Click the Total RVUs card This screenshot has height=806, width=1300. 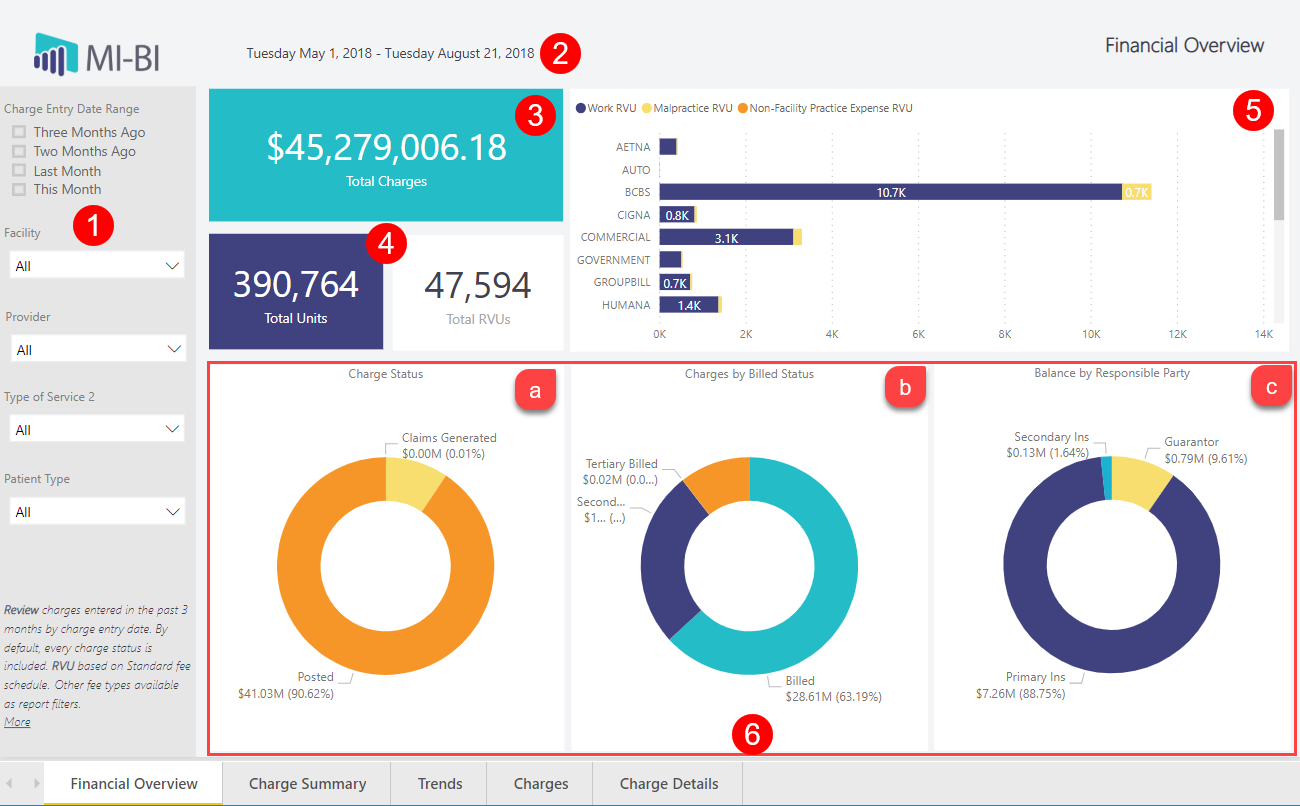pos(478,292)
